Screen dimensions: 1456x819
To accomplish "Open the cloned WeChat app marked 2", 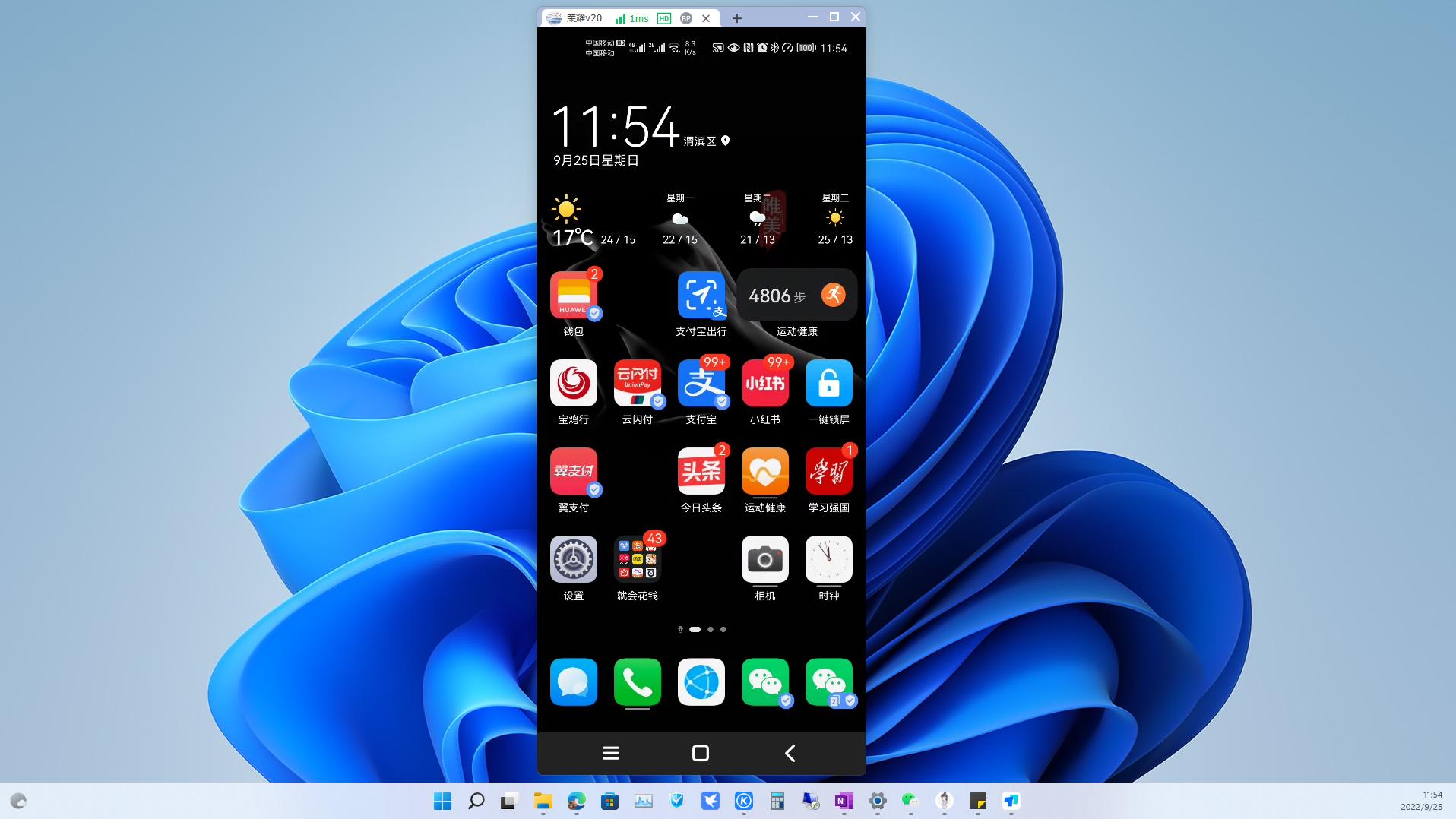I will tap(829, 682).
